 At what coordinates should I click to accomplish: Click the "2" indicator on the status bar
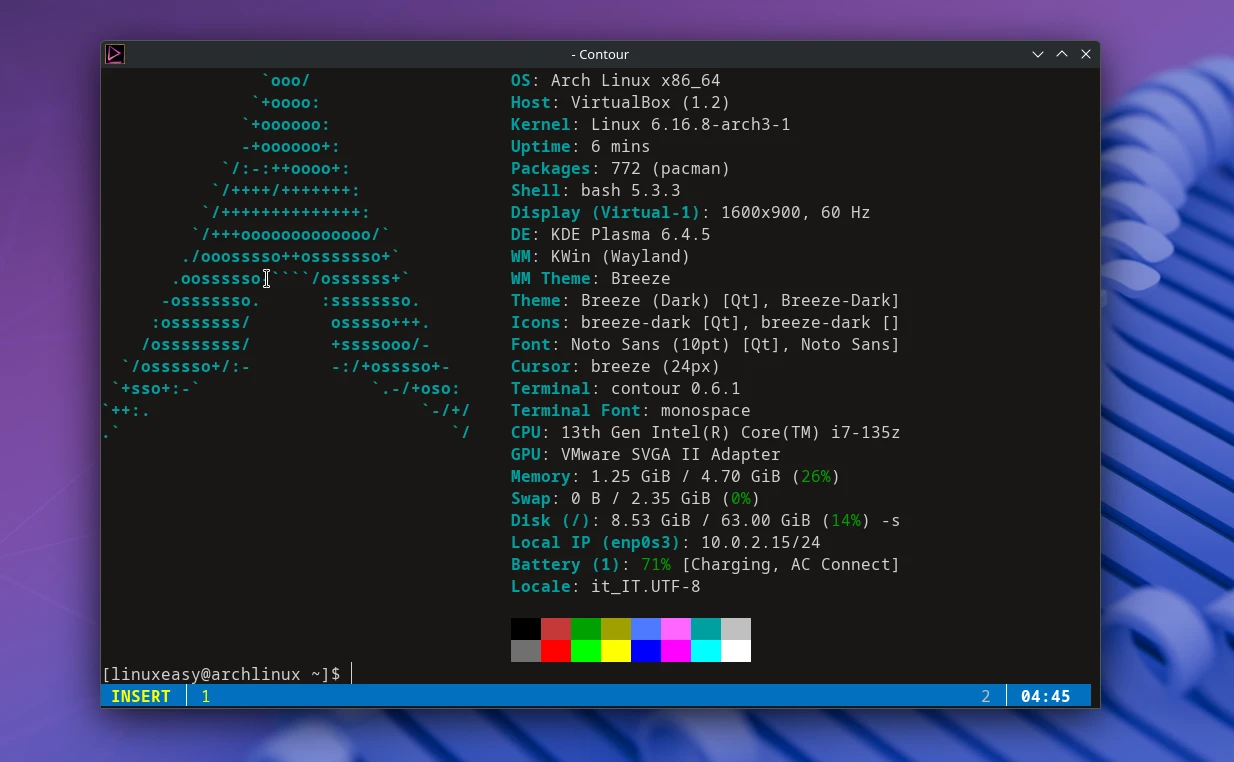(x=986, y=696)
